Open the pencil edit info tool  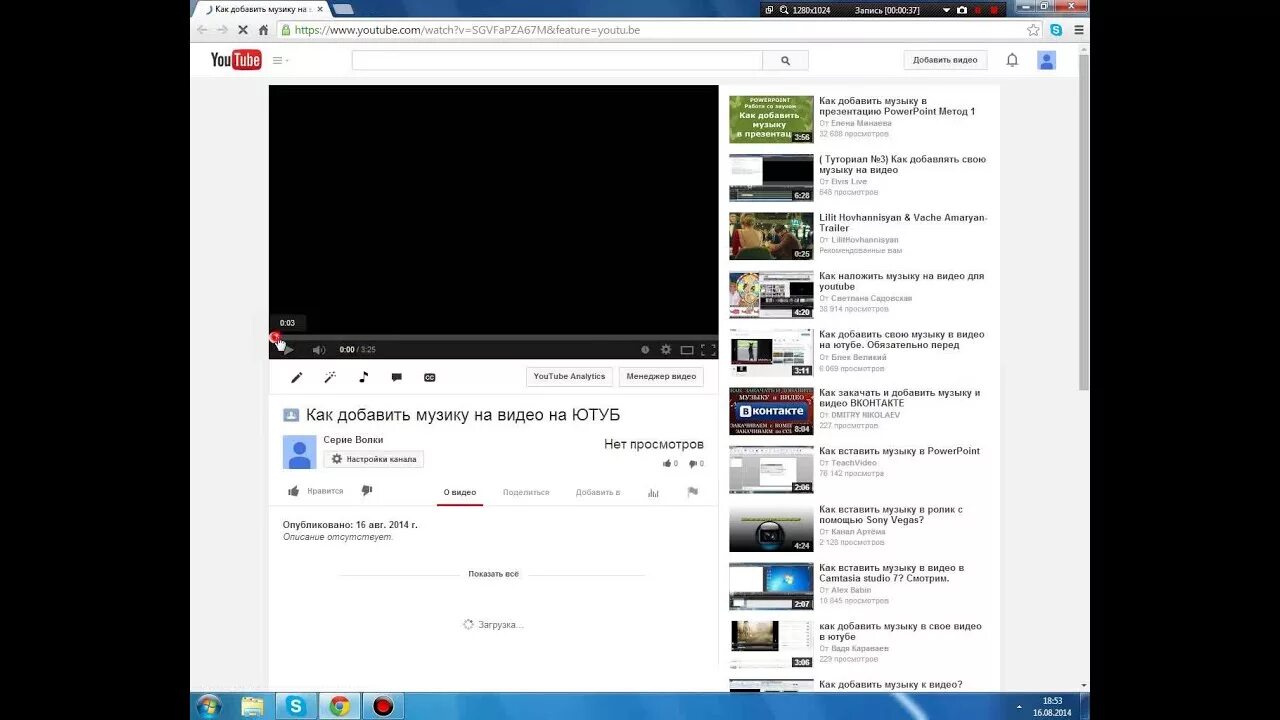pyautogui.click(x=296, y=377)
